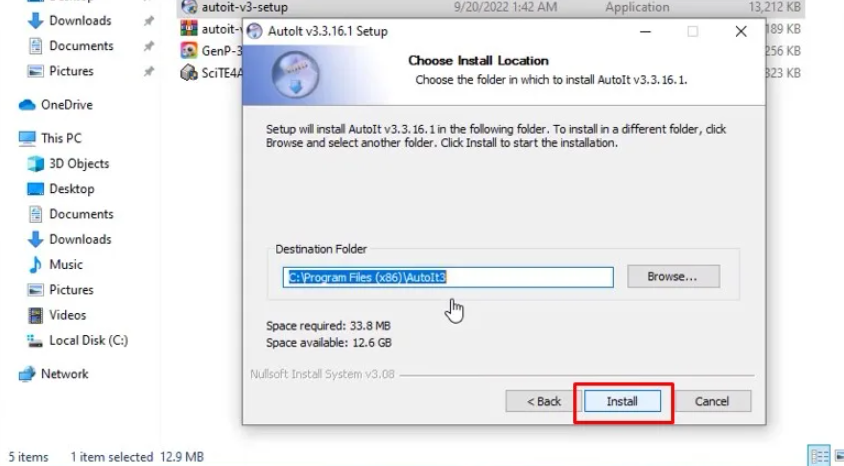Click the Destination Folder path field
Image resolution: width=844 pixels, height=466 pixels.
tap(448, 277)
